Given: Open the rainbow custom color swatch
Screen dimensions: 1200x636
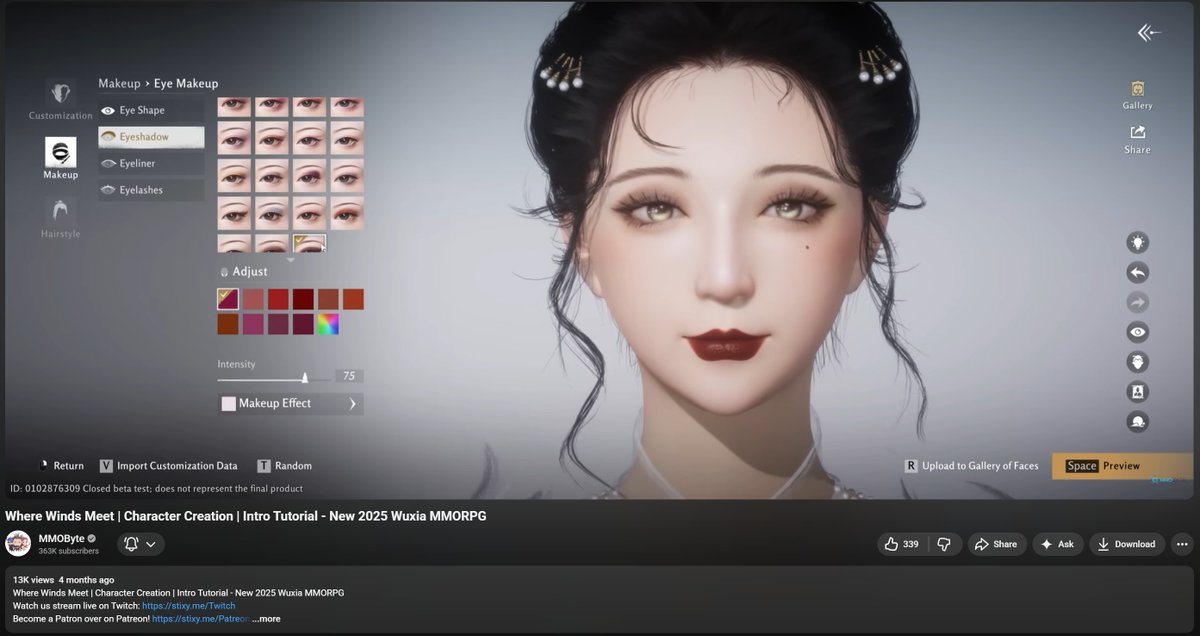Looking at the screenshot, I should coord(328,324).
